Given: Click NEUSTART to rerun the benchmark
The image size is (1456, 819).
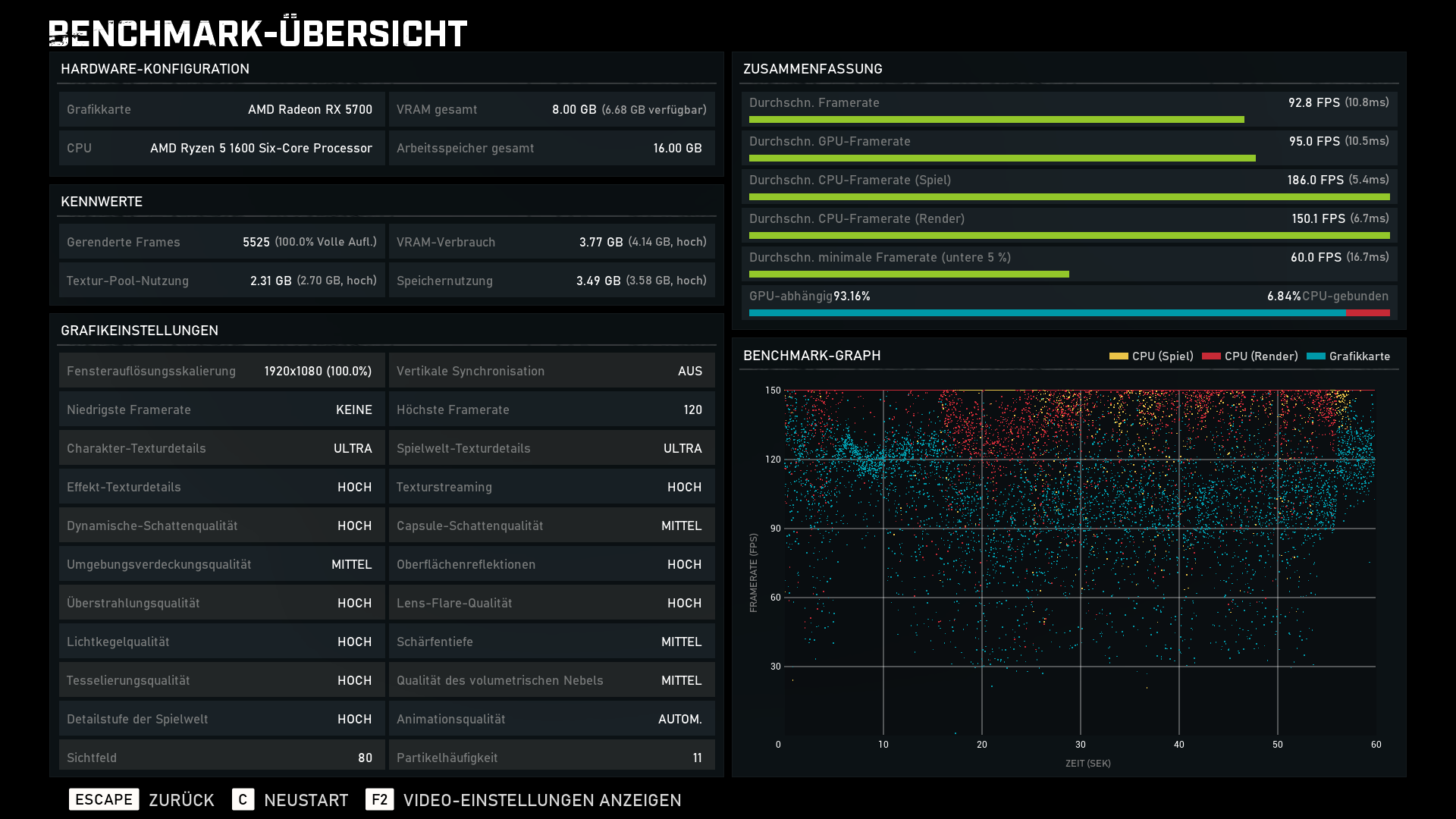Looking at the screenshot, I should point(306,800).
